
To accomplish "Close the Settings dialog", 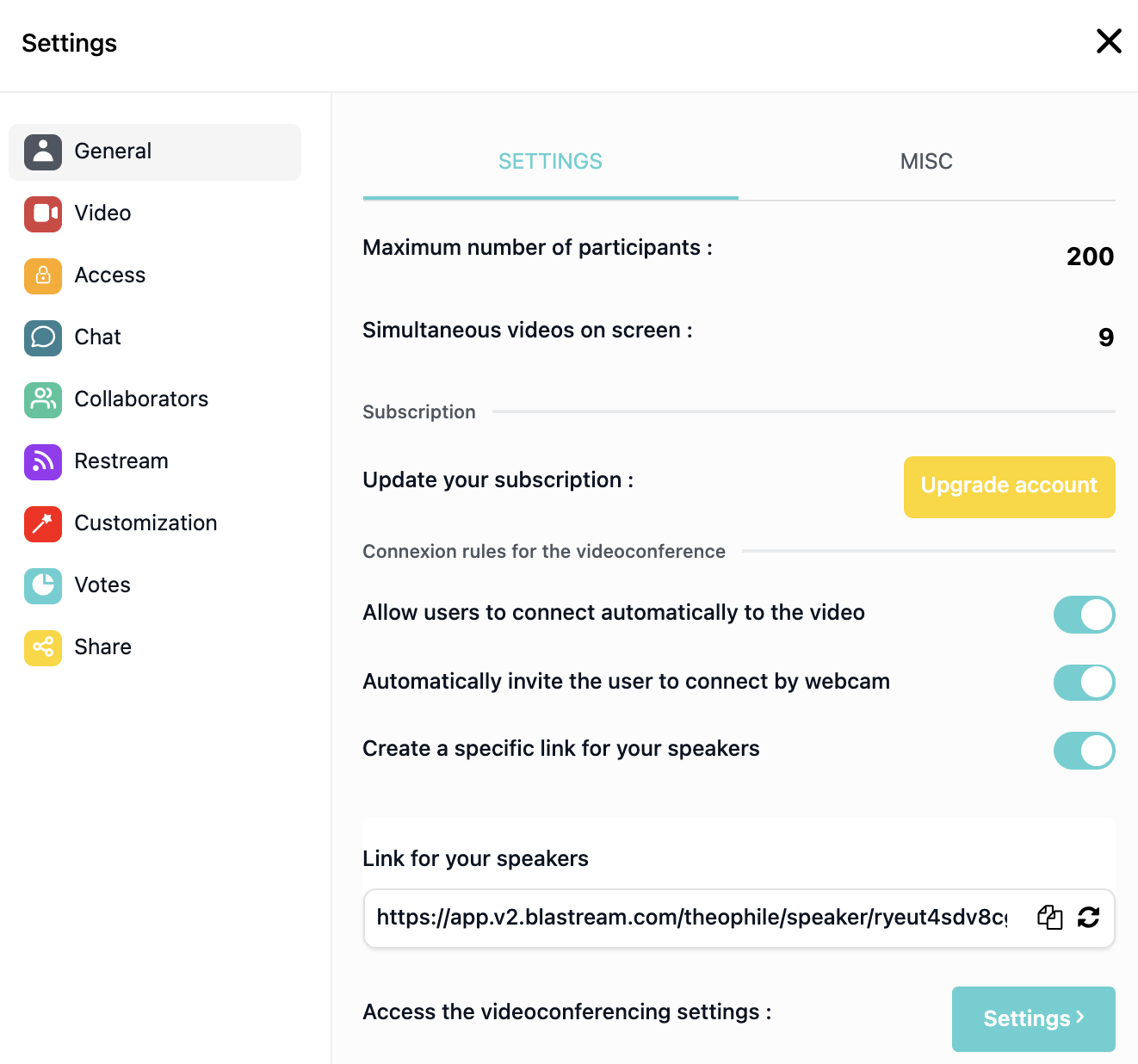I will (1109, 41).
